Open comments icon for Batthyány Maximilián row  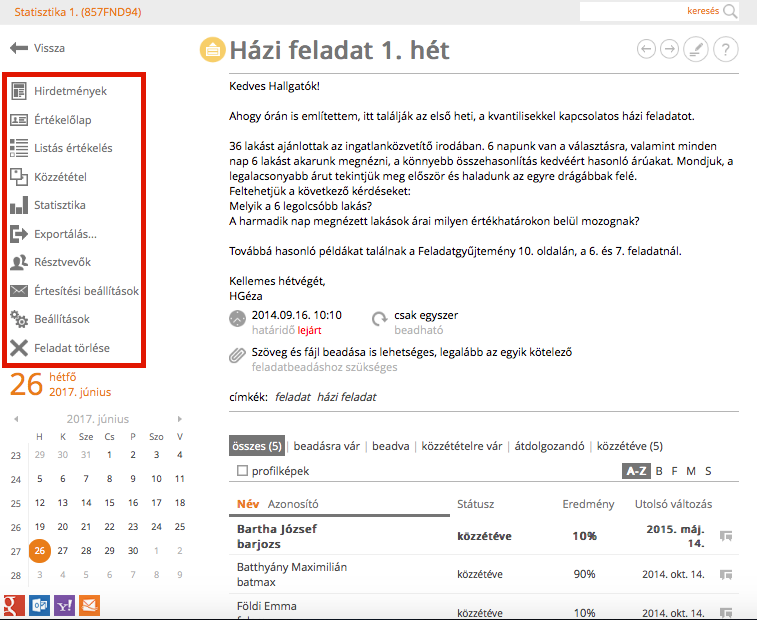[x=726, y=575]
